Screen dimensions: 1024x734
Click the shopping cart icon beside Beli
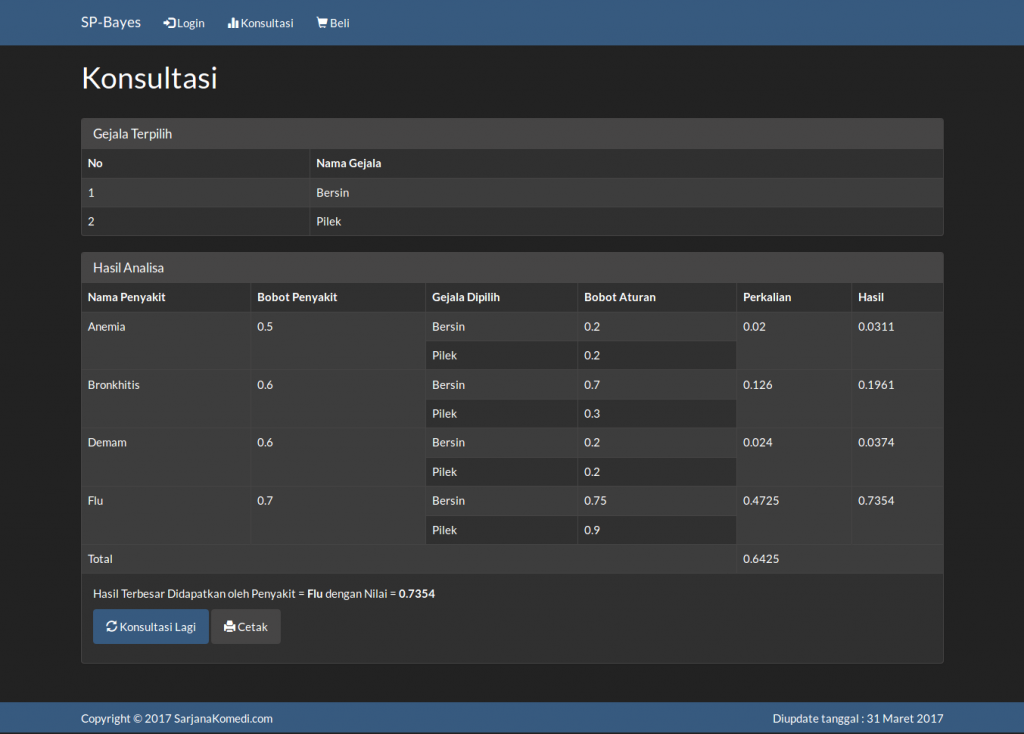[322, 23]
